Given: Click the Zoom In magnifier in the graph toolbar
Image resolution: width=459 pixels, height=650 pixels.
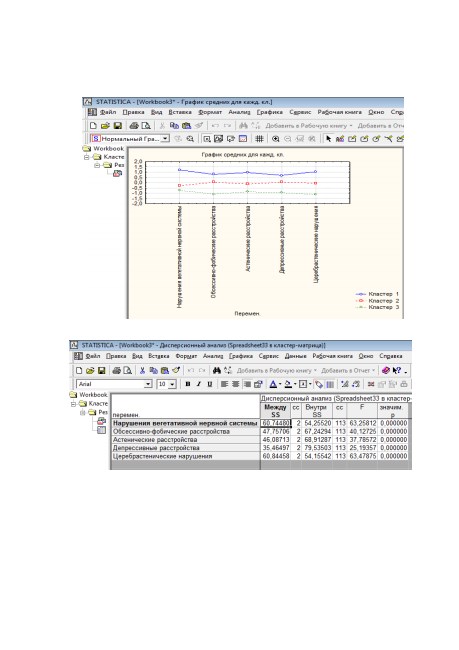Looking at the screenshot, I should click(x=275, y=139).
